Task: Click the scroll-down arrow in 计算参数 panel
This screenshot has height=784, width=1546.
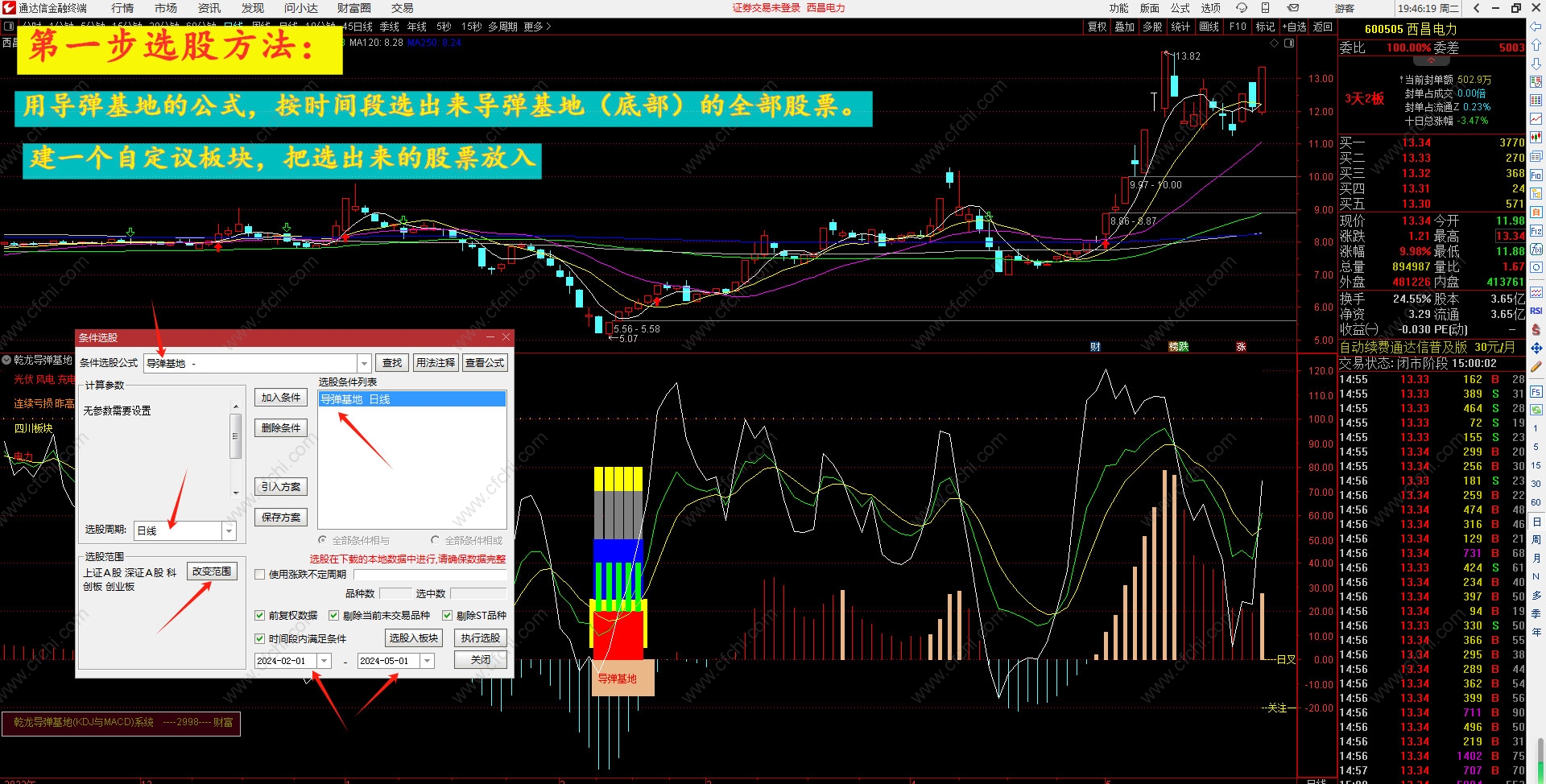Action: coord(236,493)
